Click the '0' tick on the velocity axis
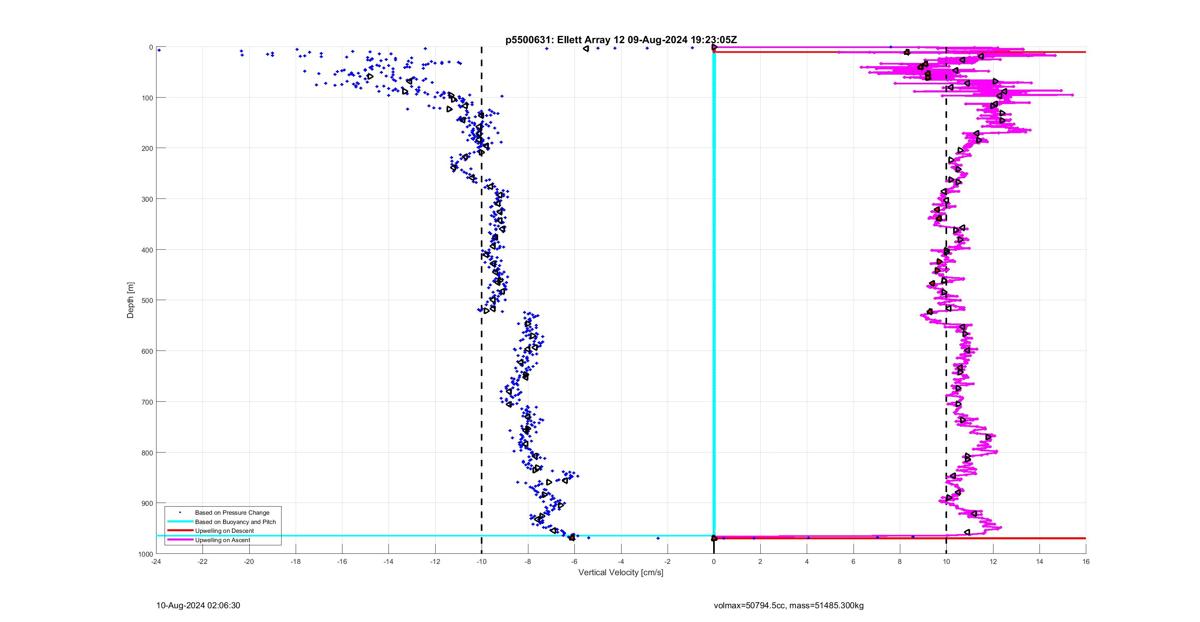The height and width of the screenshot is (622, 1200). tap(714, 561)
